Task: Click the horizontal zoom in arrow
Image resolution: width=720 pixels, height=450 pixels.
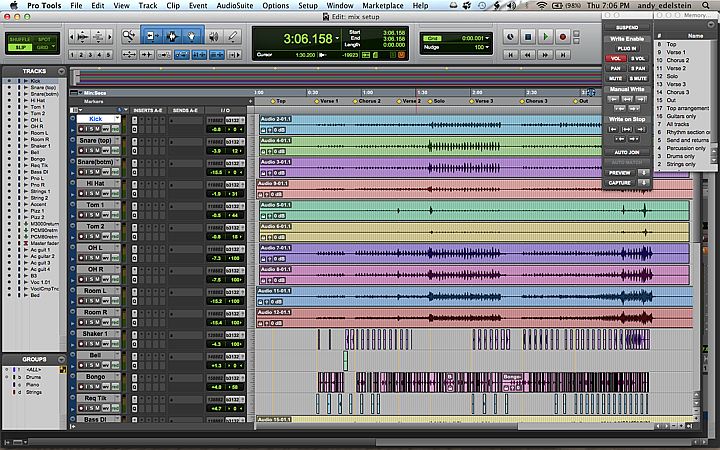Action: tap(109, 36)
